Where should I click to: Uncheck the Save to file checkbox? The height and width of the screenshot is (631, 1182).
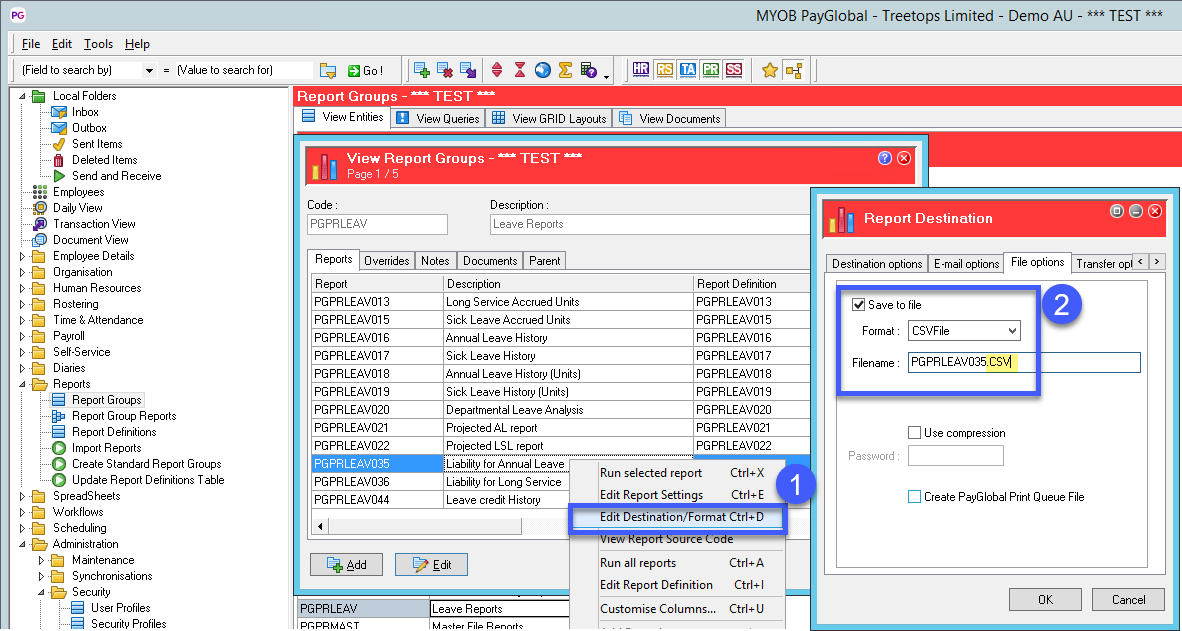(858, 305)
